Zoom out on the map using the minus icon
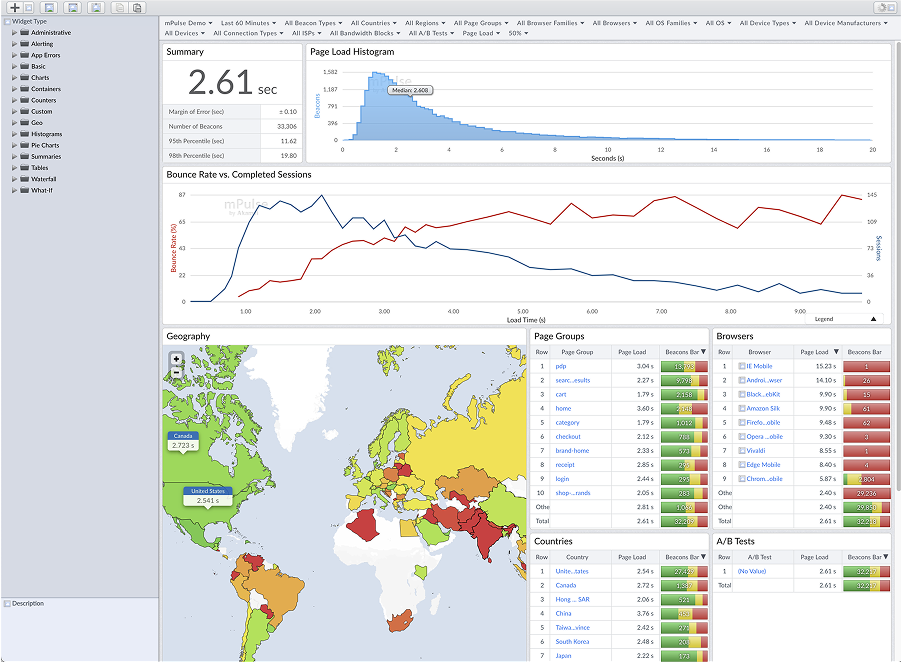Image resolution: width=901 pixels, height=663 pixels. tap(176, 371)
